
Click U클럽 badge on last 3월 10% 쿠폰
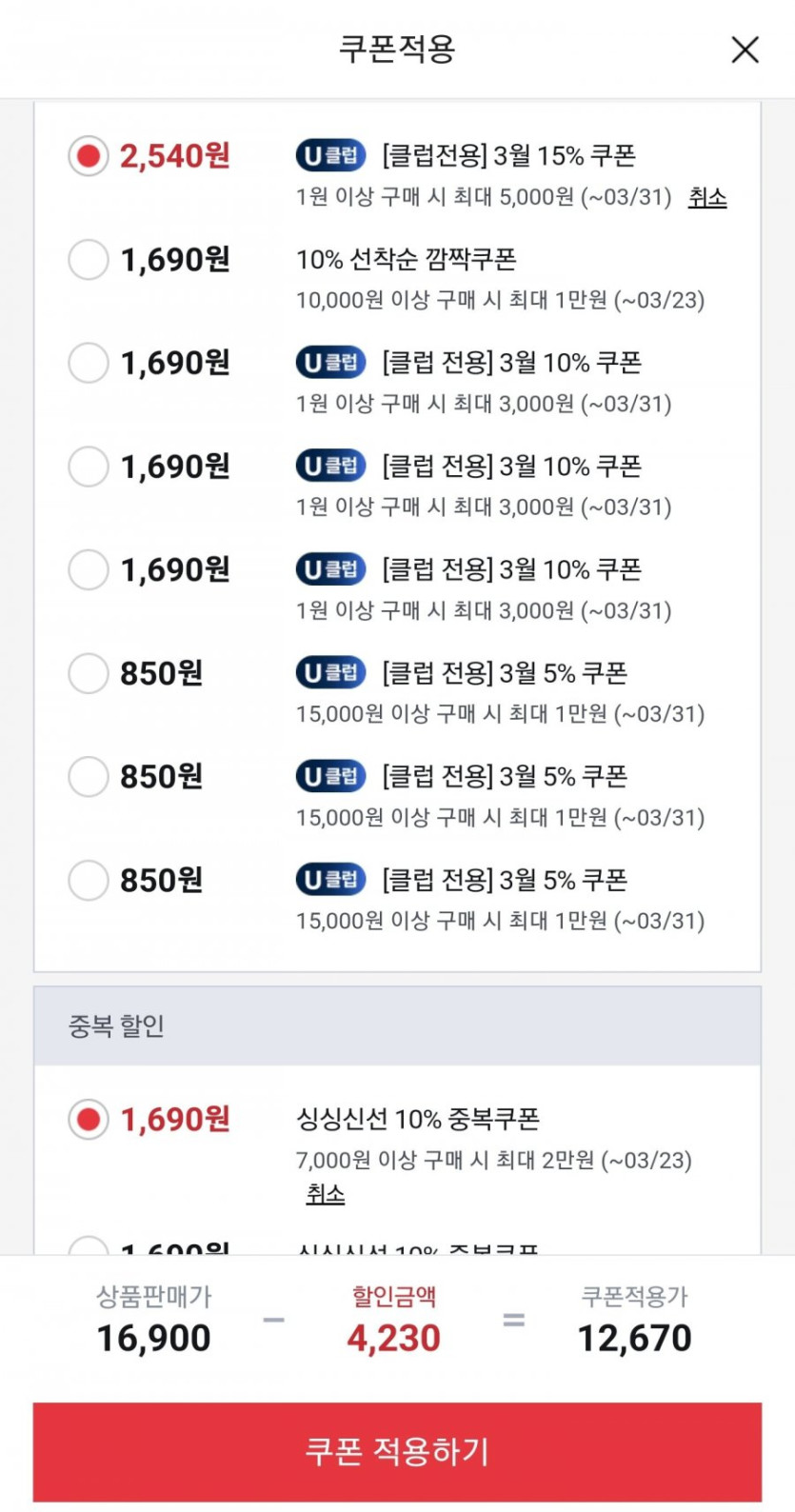tap(330, 569)
